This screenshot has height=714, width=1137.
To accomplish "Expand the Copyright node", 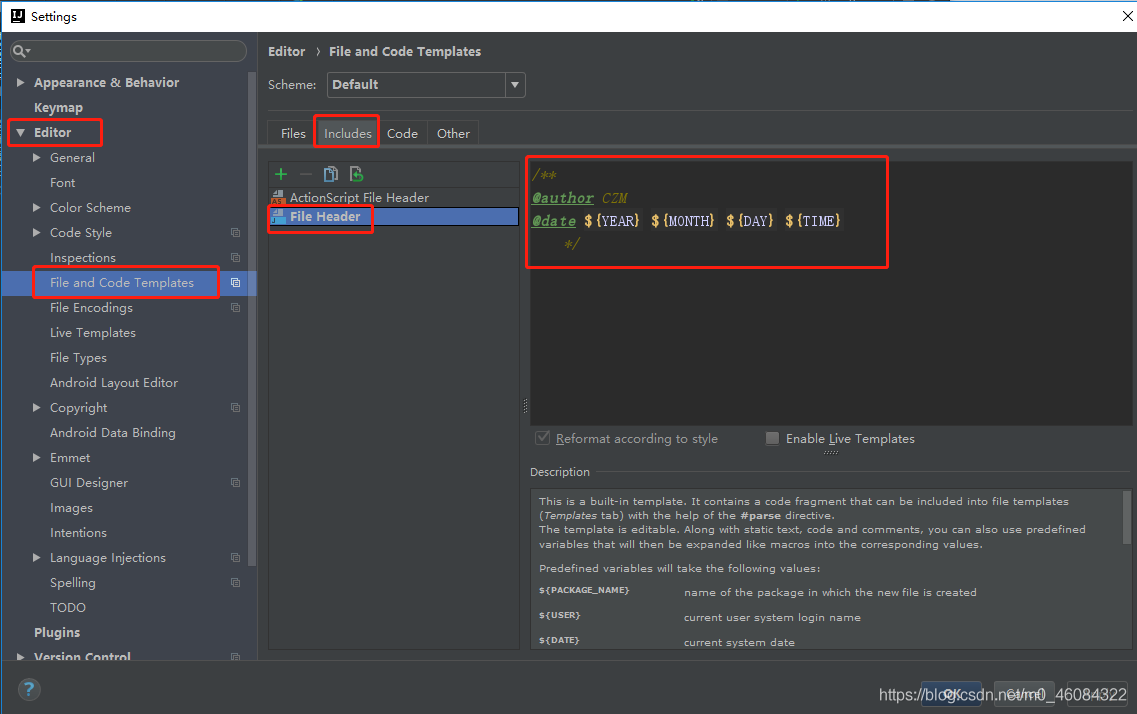I will (x=37, y=407).
